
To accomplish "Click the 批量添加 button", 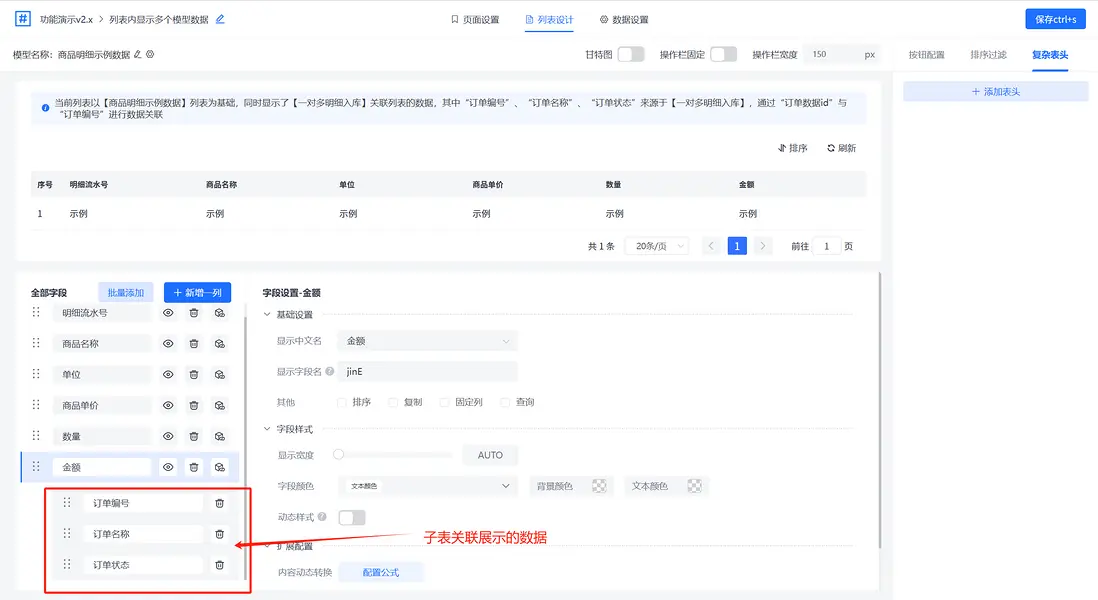I will click(125, 293).
